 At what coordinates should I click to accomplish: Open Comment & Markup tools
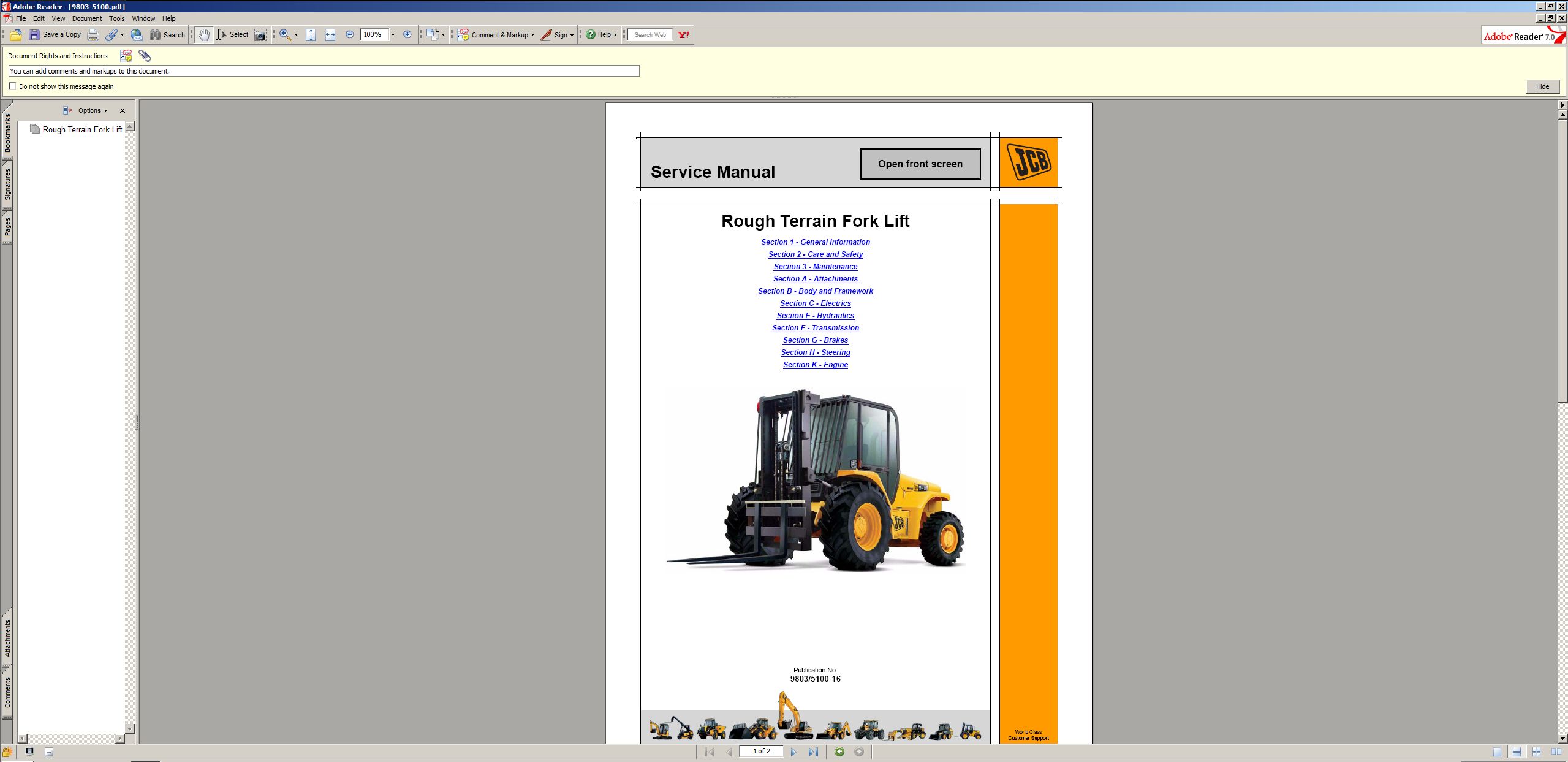[x=495, y=35]
